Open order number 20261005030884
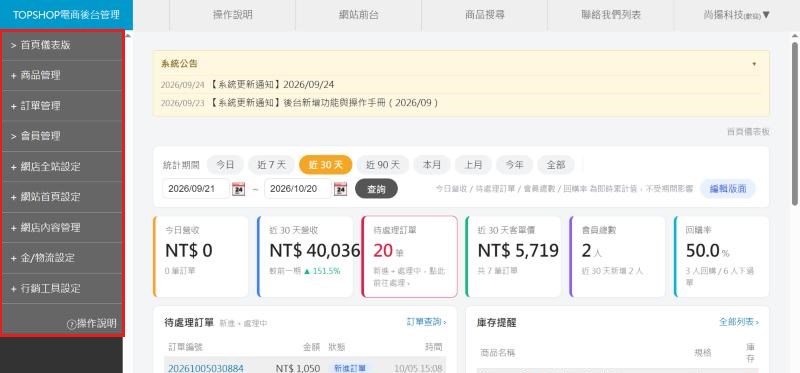Screen dimensions: 800x373 point(206,368)
